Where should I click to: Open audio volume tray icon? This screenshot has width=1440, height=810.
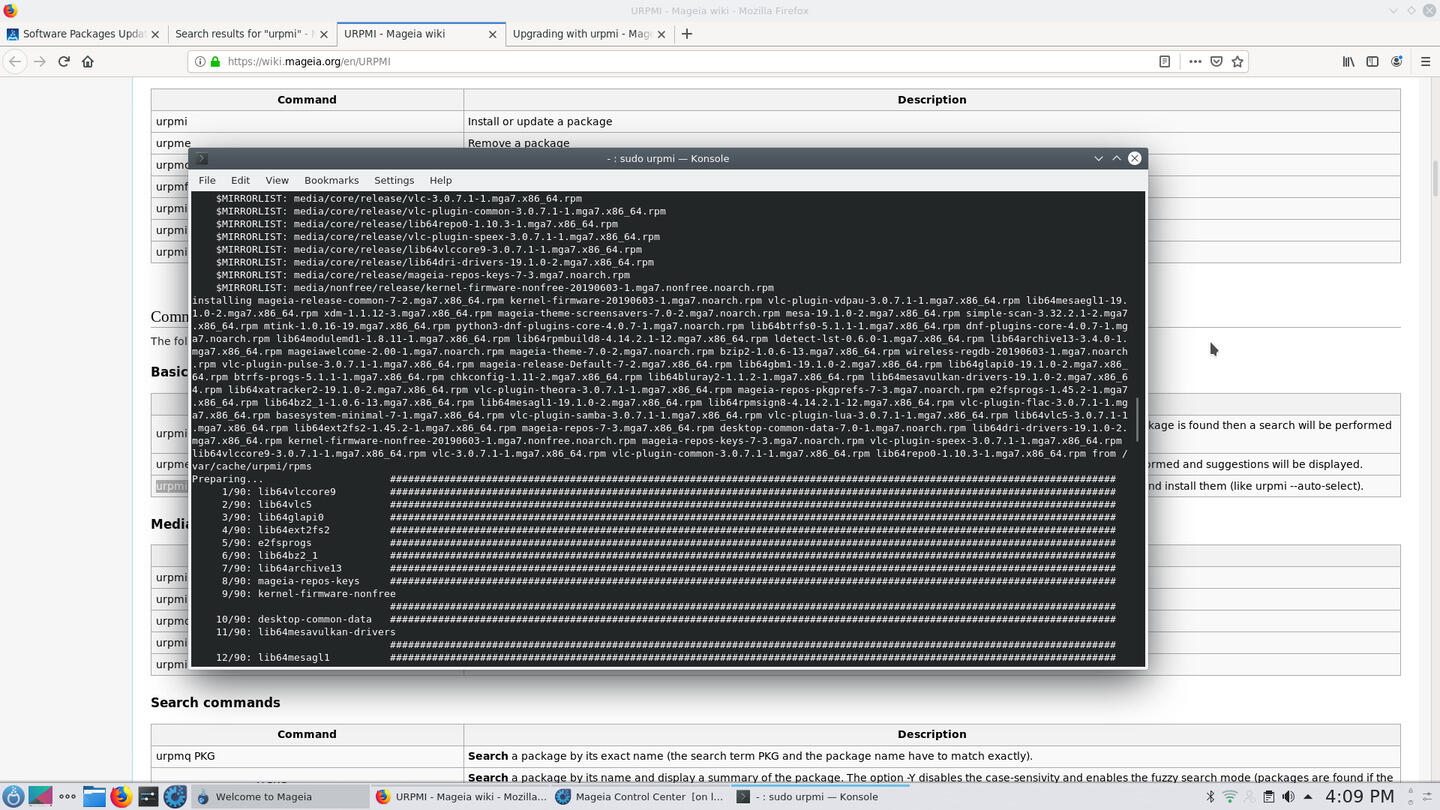point(1288,797)
